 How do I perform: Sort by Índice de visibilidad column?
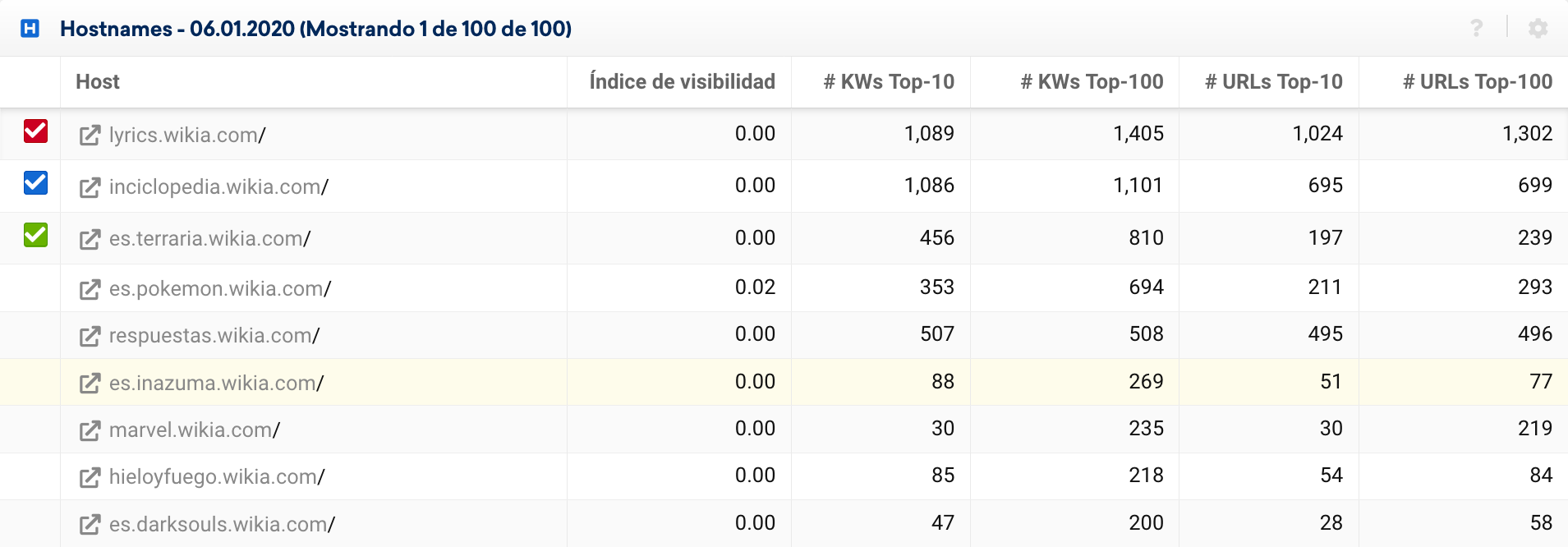682,82
